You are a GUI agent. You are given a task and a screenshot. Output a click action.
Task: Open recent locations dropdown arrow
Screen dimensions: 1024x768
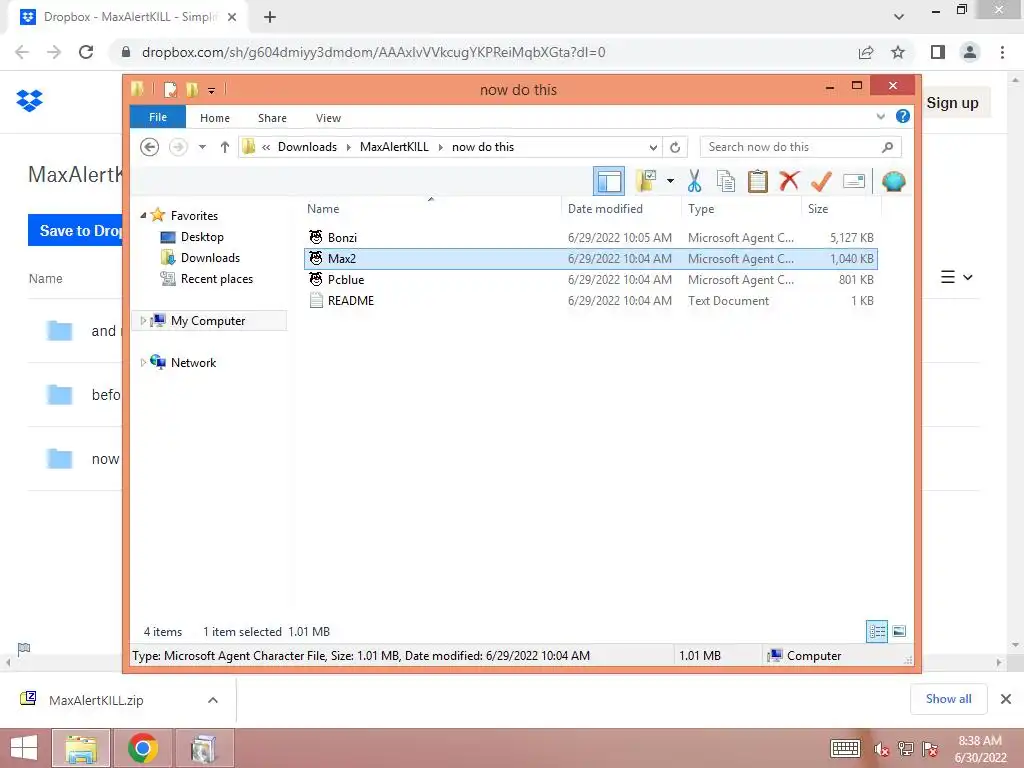tap(202, 147)
